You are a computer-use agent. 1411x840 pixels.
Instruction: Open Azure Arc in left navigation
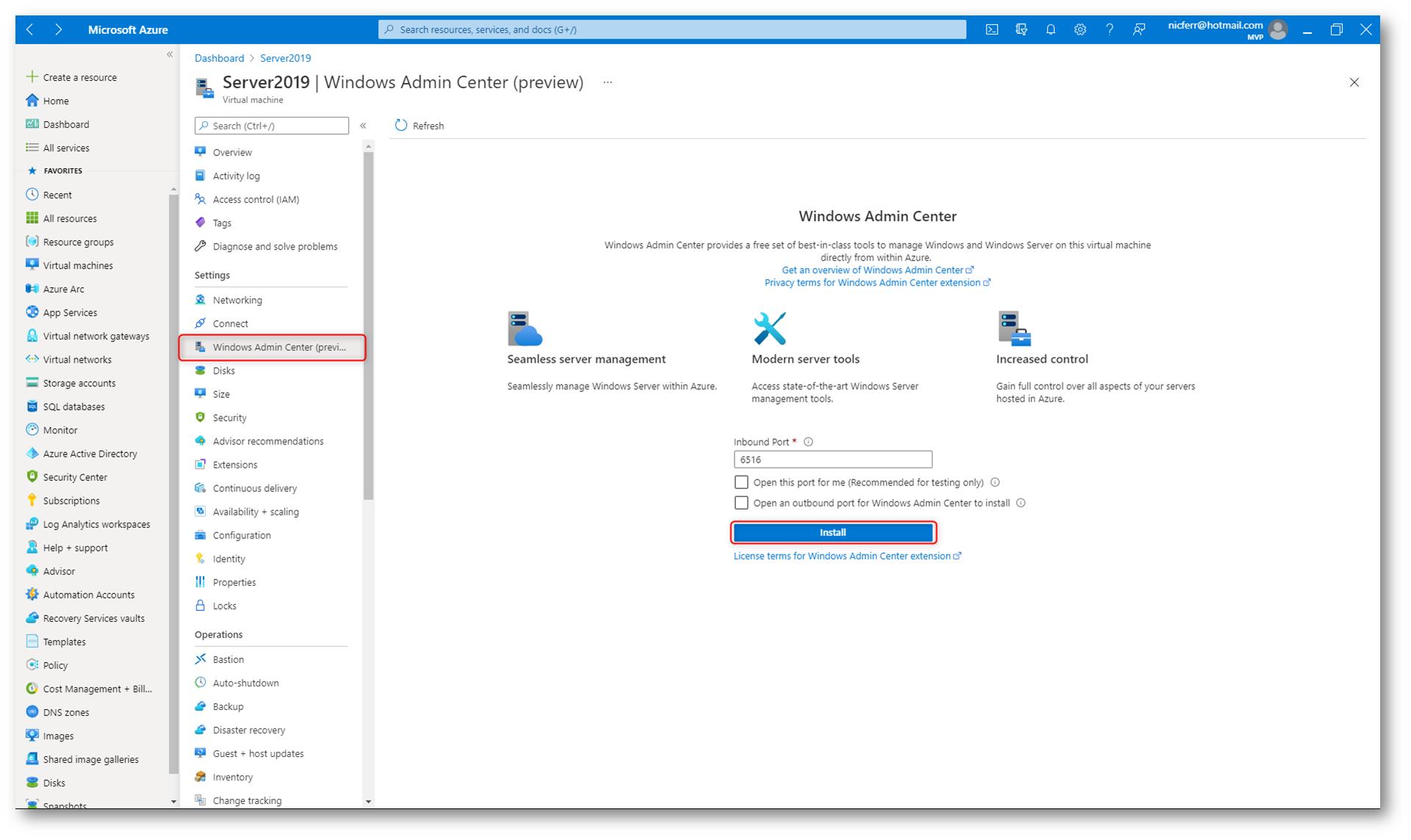tap(63, 289)
